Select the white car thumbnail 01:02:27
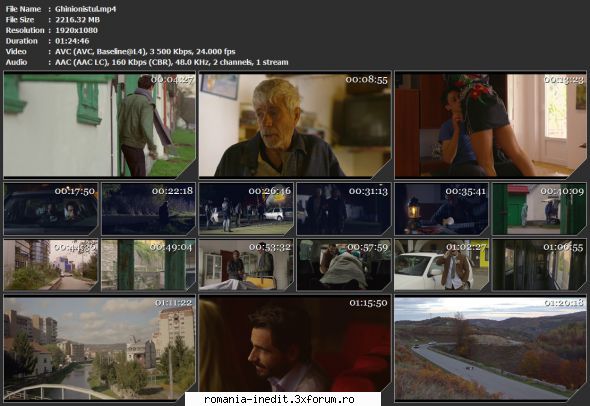This screenshot has width=590, height=406. 442,265
